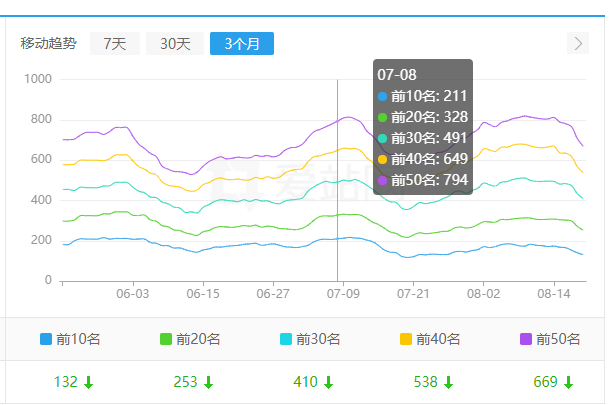Click the 1000 y-axis label

38,79
